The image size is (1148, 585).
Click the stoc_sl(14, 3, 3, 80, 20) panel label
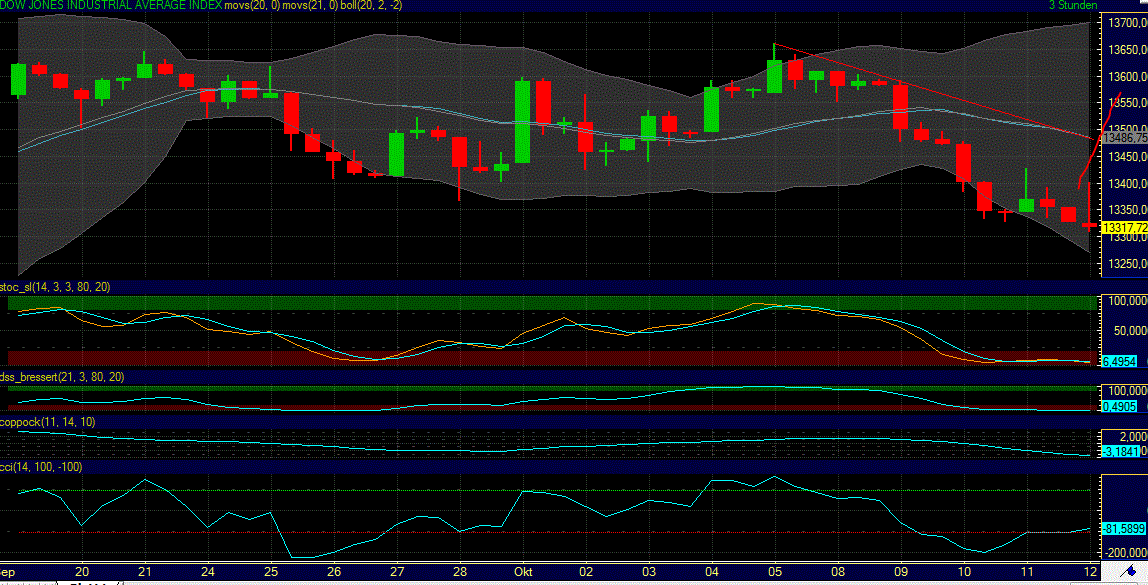click(56, 287)
